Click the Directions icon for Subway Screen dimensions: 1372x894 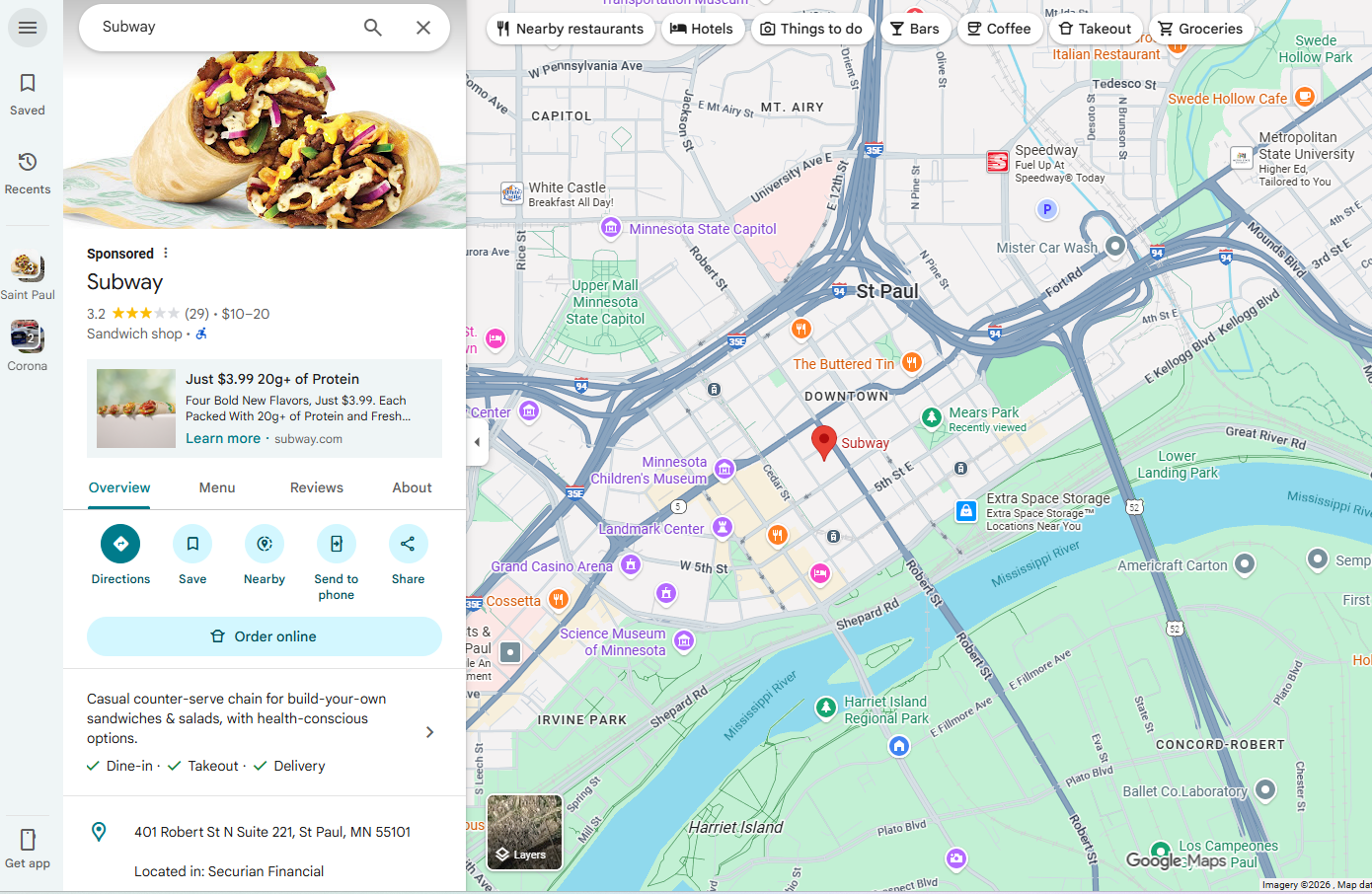119,544
